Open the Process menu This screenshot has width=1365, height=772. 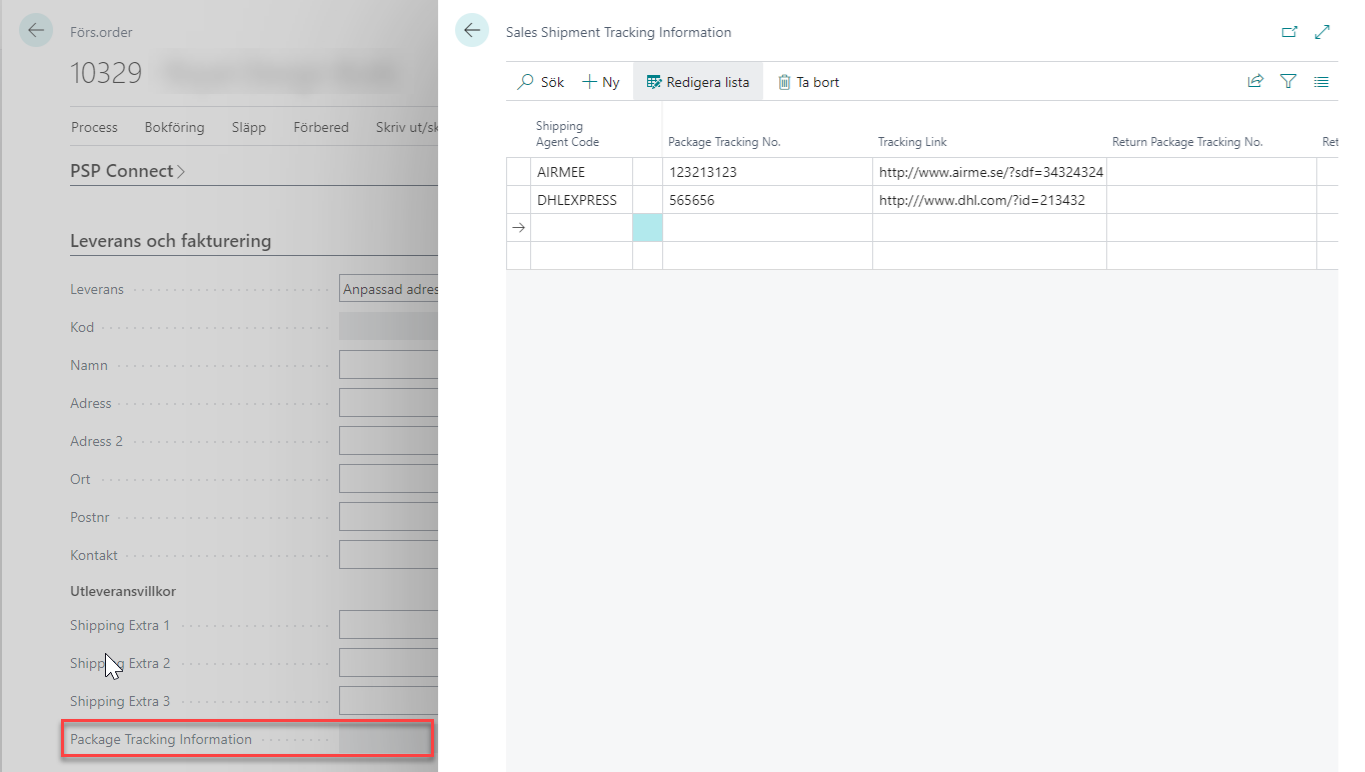[94, 127]
